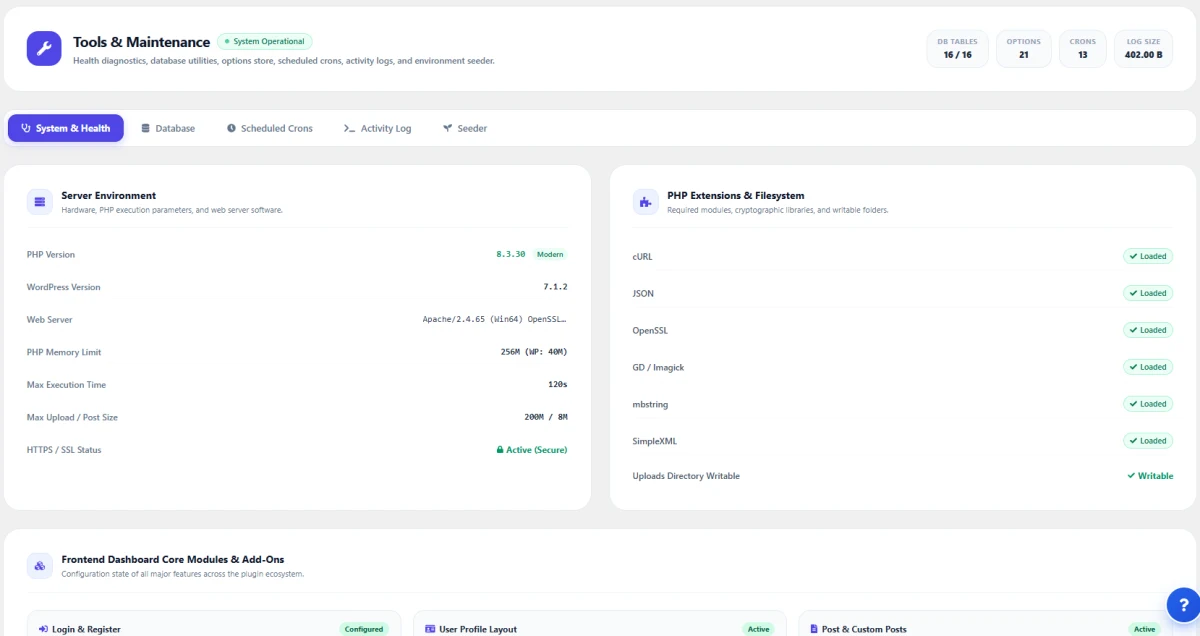
Task: Click the Server Environment section icon
Action: (x=40, y=202)
